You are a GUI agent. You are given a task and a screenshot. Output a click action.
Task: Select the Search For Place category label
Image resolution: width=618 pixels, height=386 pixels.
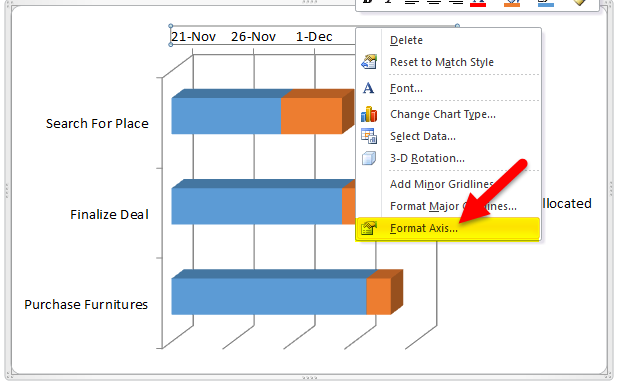[x=97, y=124]
